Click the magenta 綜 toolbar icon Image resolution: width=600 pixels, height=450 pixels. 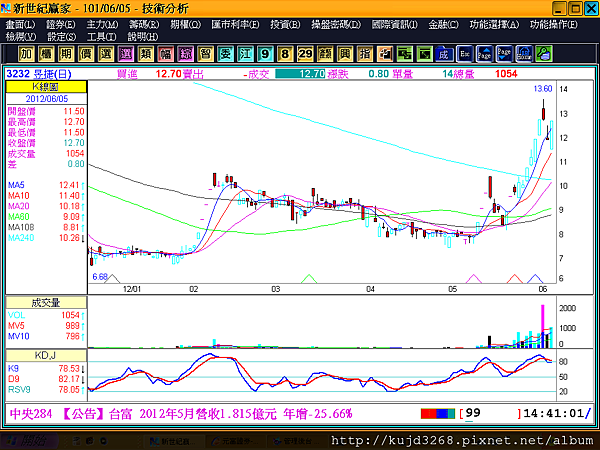[185, 54]
